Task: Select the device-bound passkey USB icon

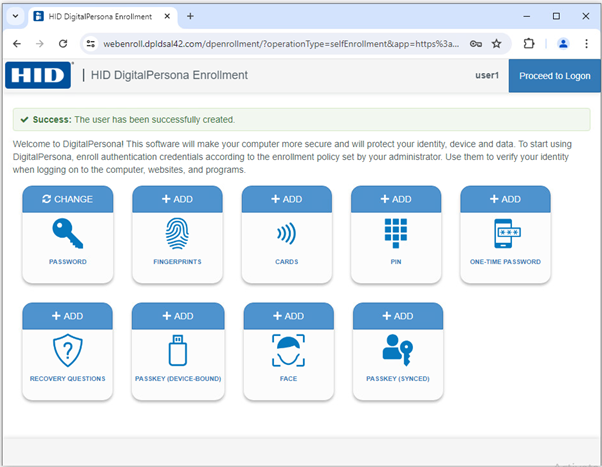Action: [177, 351]
